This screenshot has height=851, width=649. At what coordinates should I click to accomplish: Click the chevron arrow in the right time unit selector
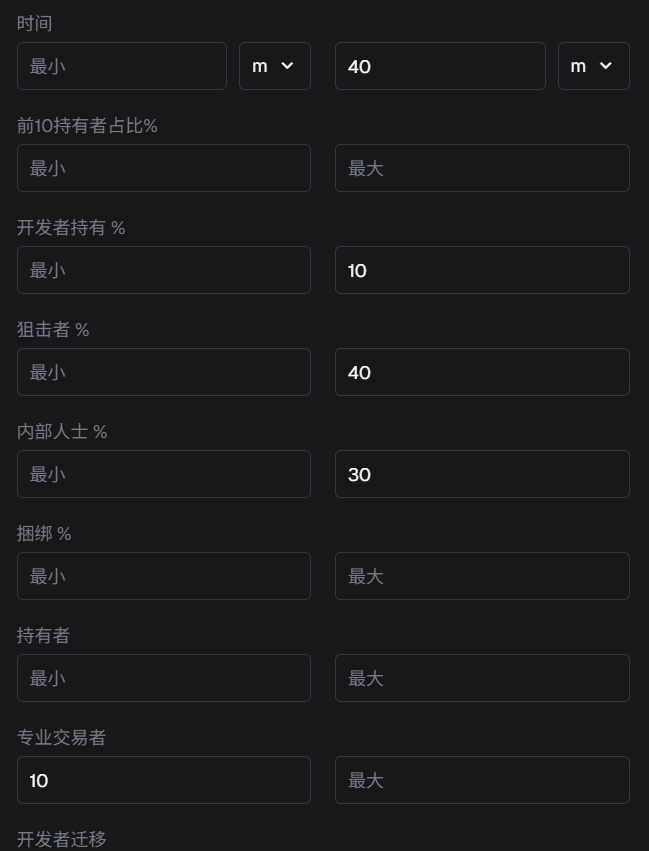pyautogui.click(x=606, y=66)
